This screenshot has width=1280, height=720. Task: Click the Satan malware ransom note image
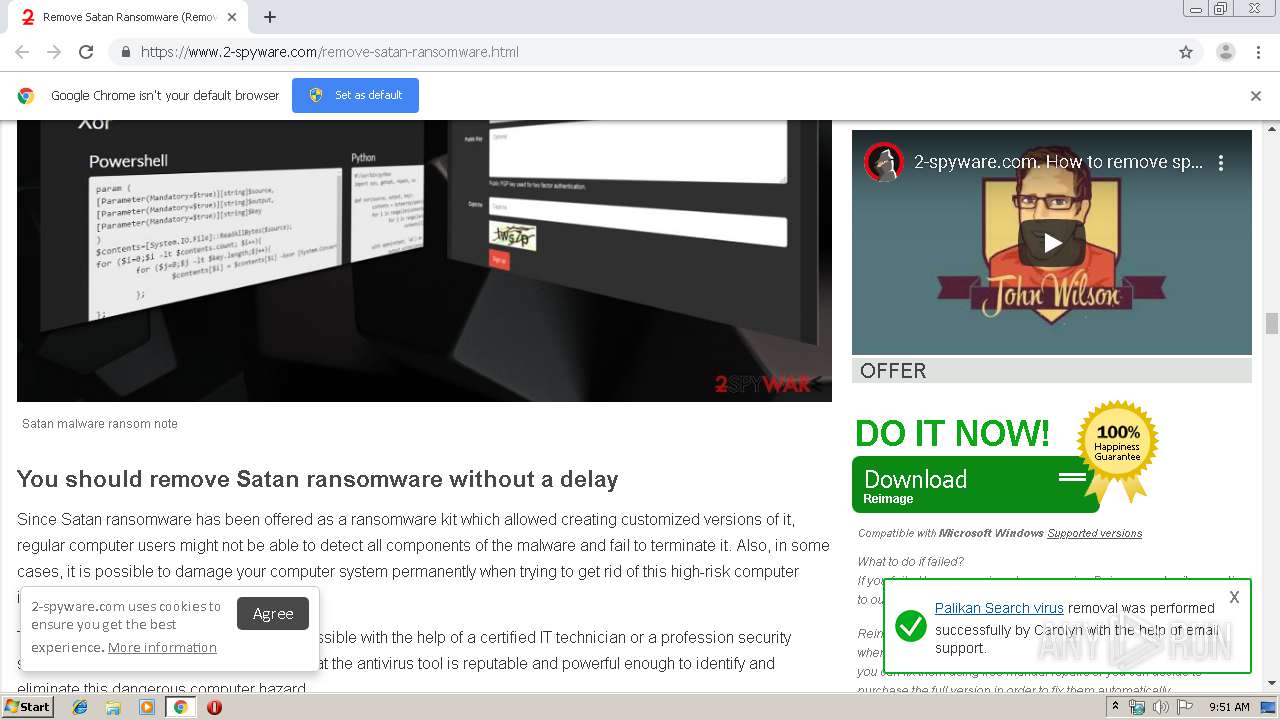(424, 261)
